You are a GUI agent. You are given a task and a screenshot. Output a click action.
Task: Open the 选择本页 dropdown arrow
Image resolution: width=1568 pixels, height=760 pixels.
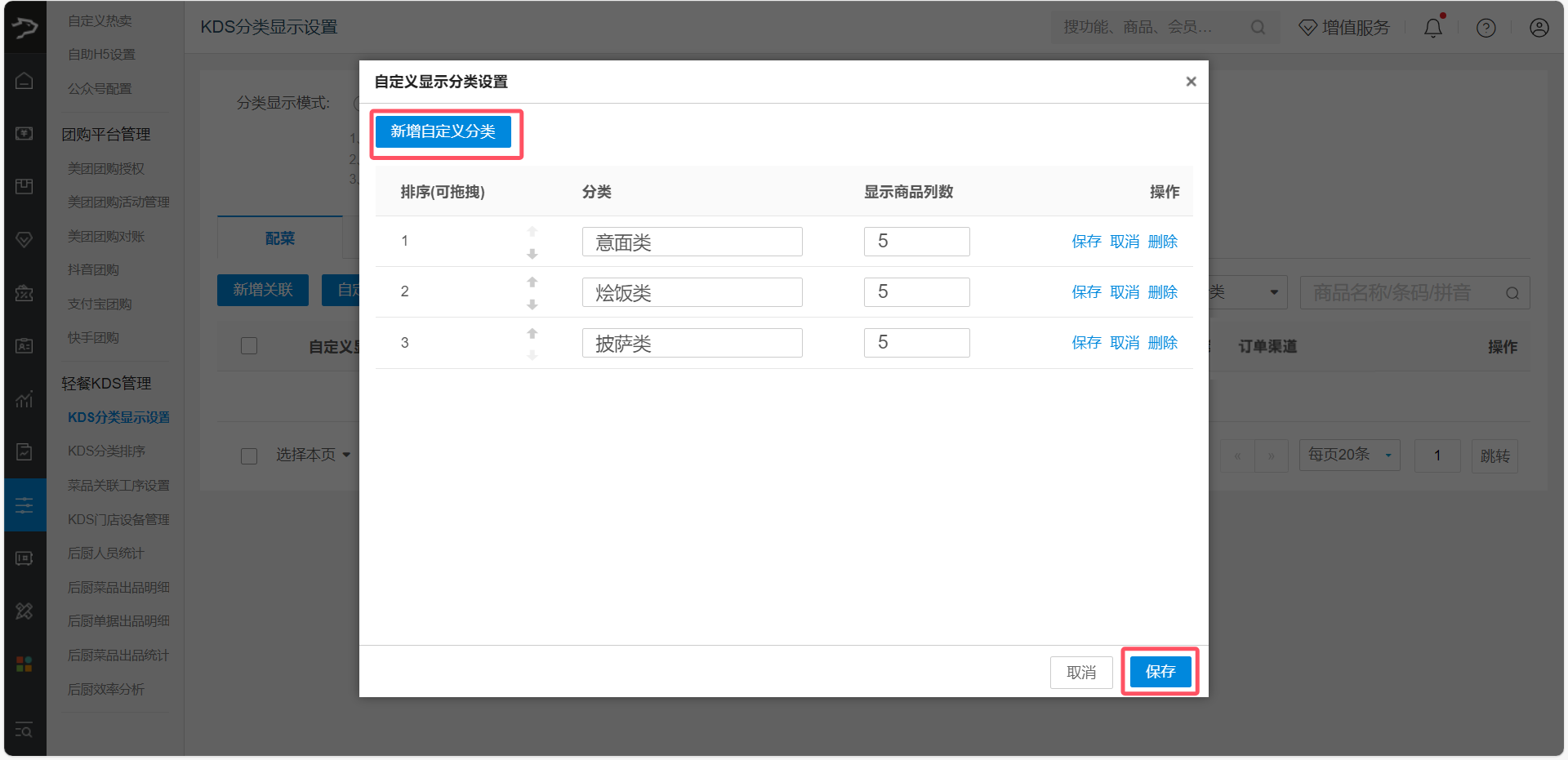coord(346,455)
